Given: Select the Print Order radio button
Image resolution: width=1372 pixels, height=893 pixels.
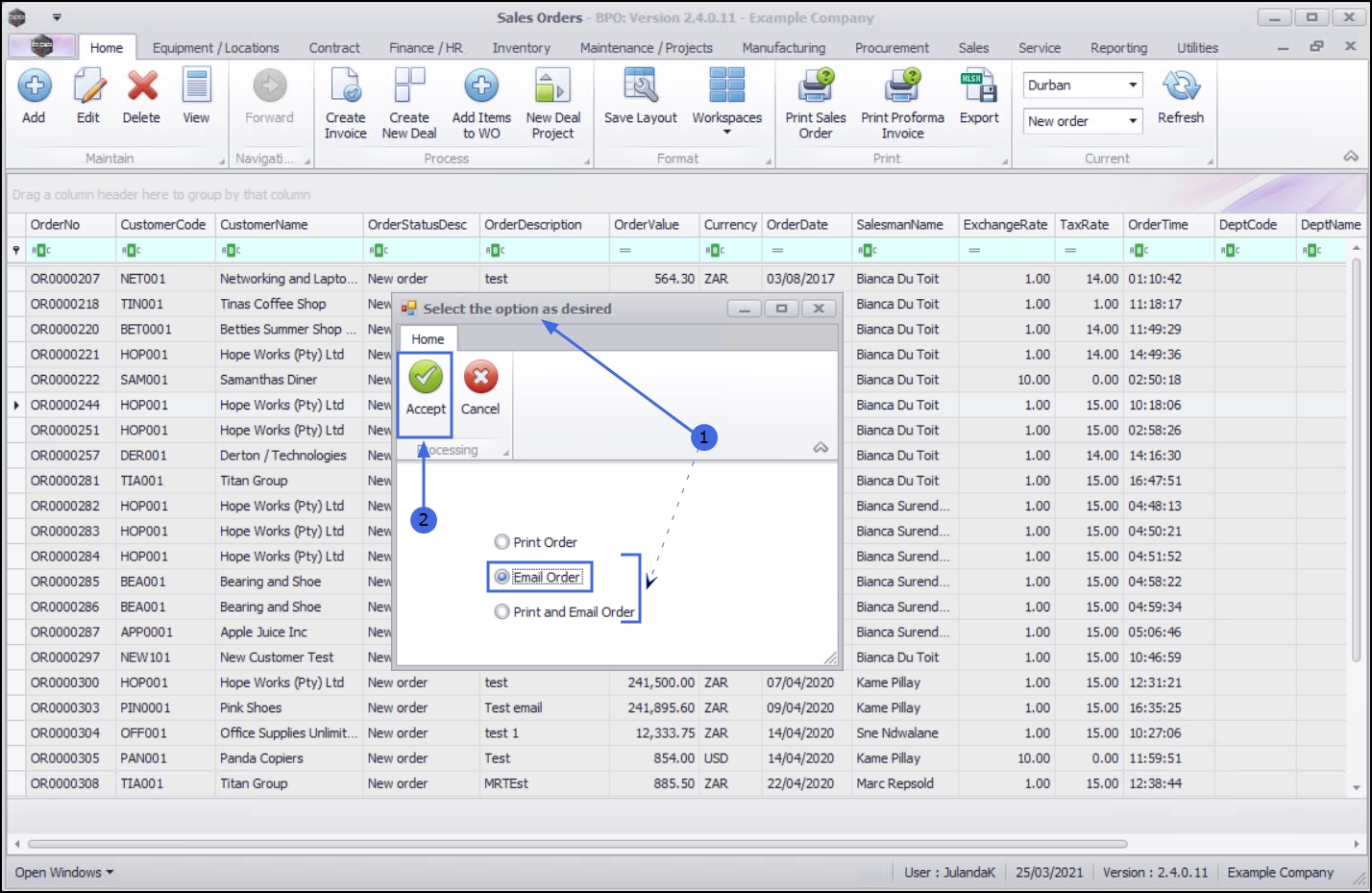Looking at the screenshot, I should pos(502,542).
